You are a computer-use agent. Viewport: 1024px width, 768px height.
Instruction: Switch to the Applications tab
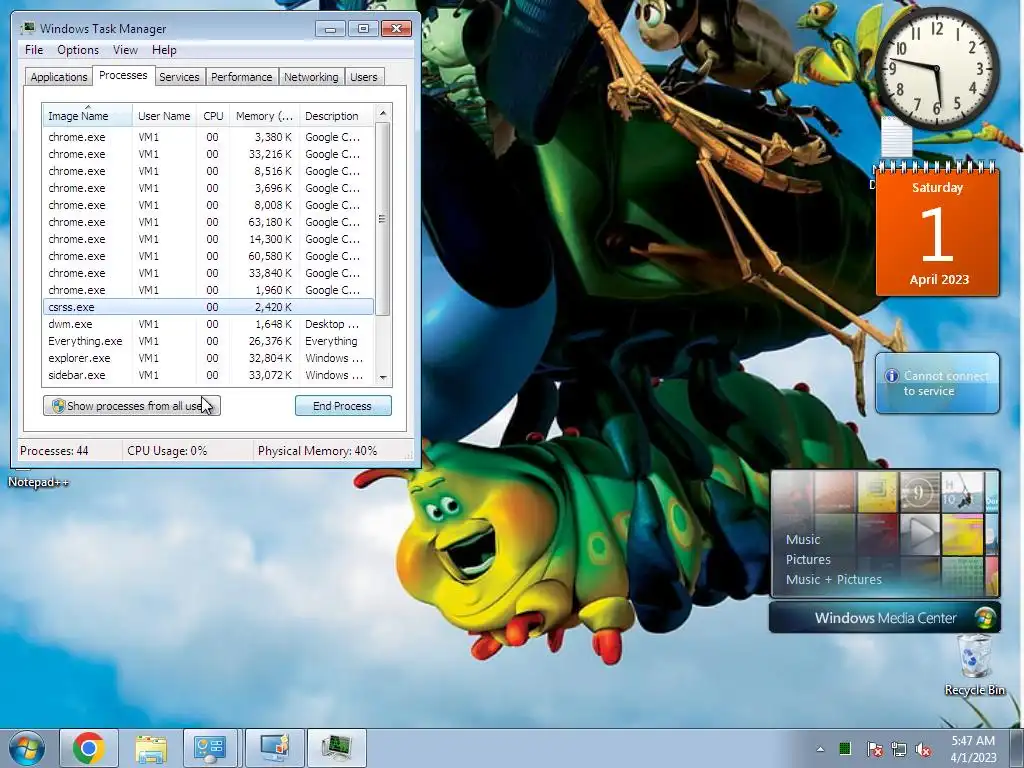click(x=59, y=77)
